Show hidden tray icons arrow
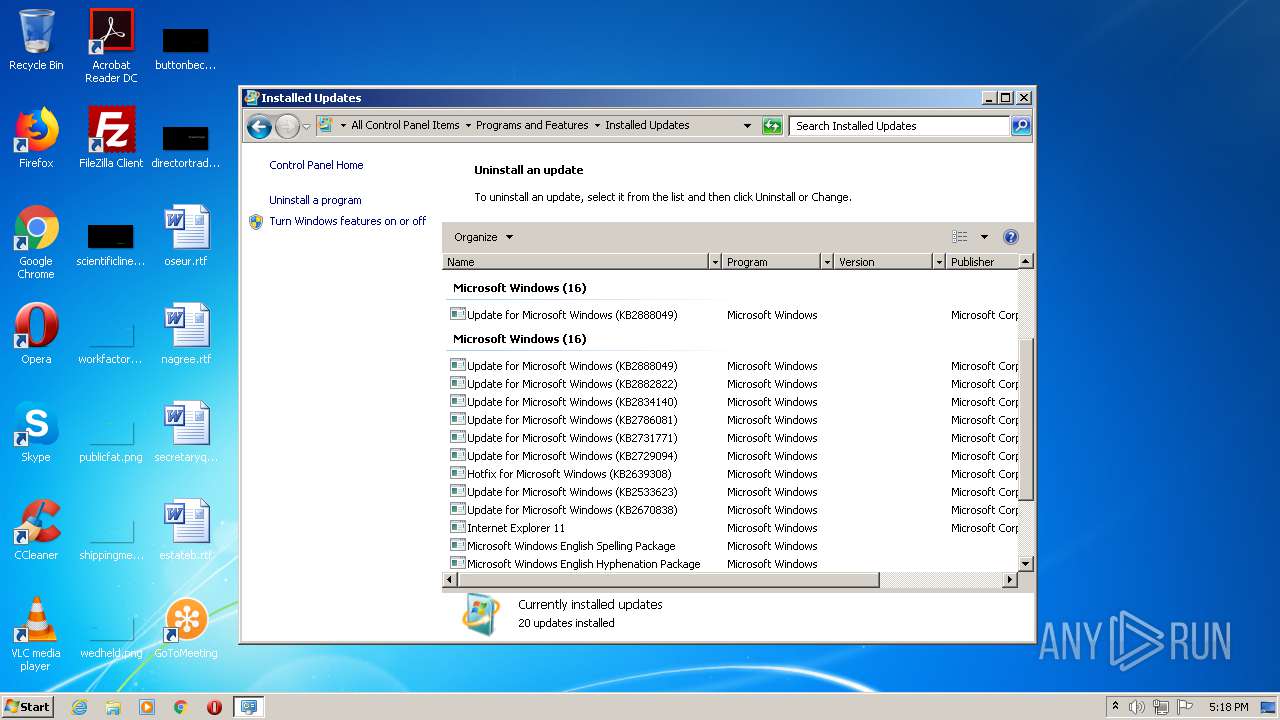This screenshot has height=720, width=1280. pos(1115,707)
